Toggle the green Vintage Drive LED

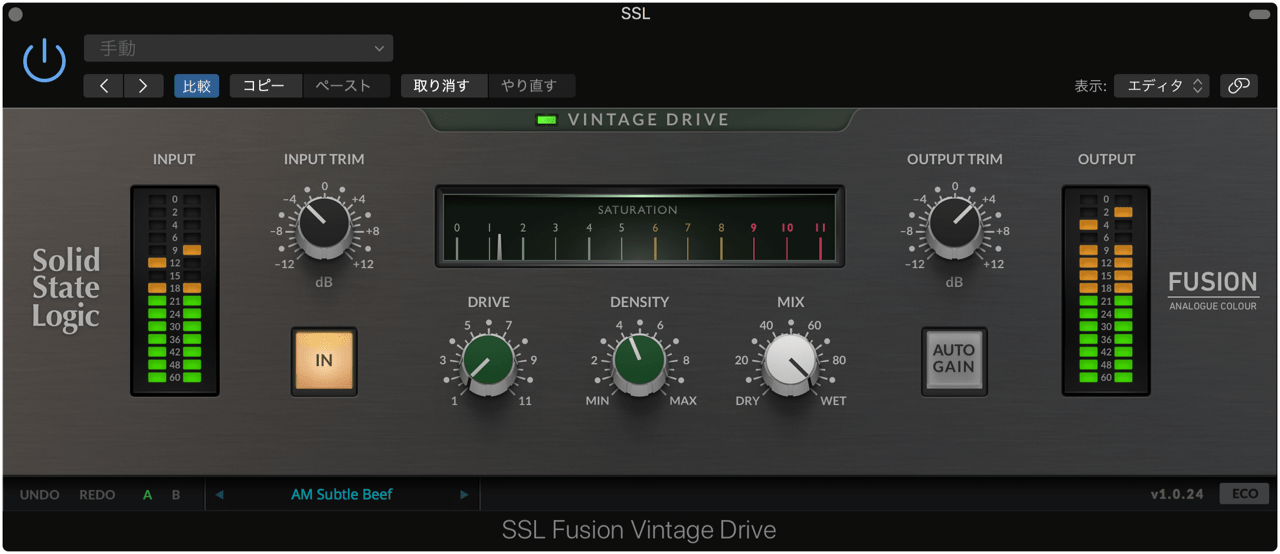point(546,120)
